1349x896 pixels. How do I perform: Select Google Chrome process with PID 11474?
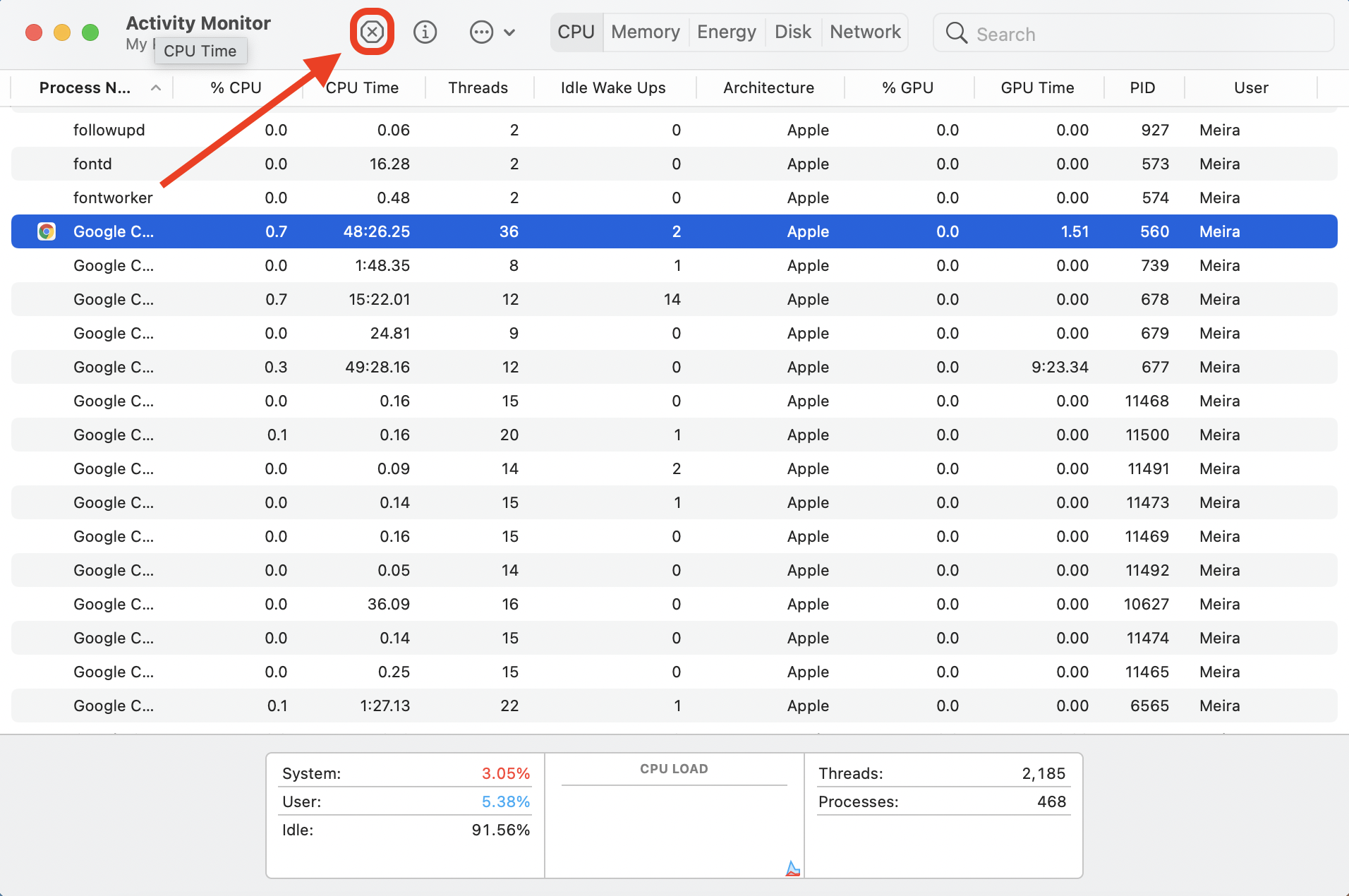(674, 638)
